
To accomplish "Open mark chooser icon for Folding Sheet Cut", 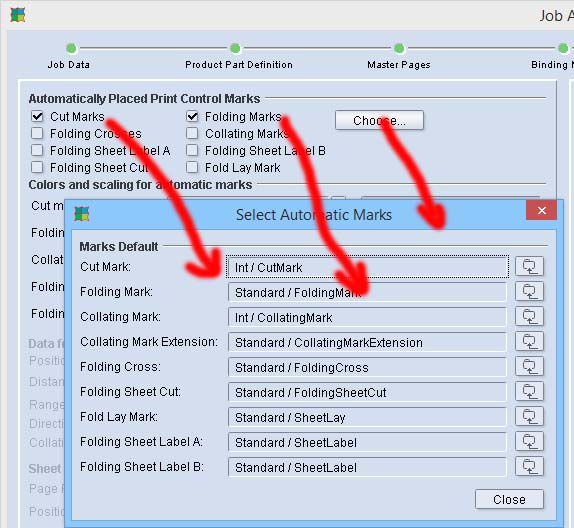I will click(x=529, y=391).
